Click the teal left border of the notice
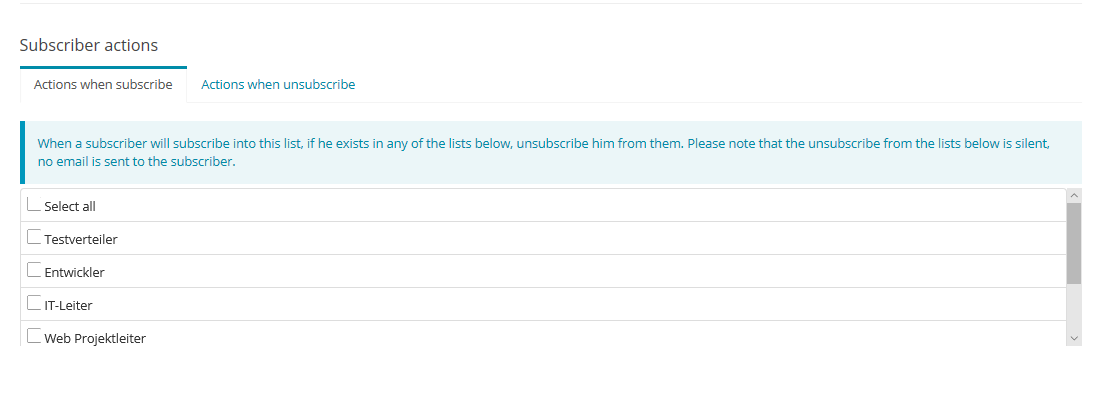 click(x=22, y=152)
